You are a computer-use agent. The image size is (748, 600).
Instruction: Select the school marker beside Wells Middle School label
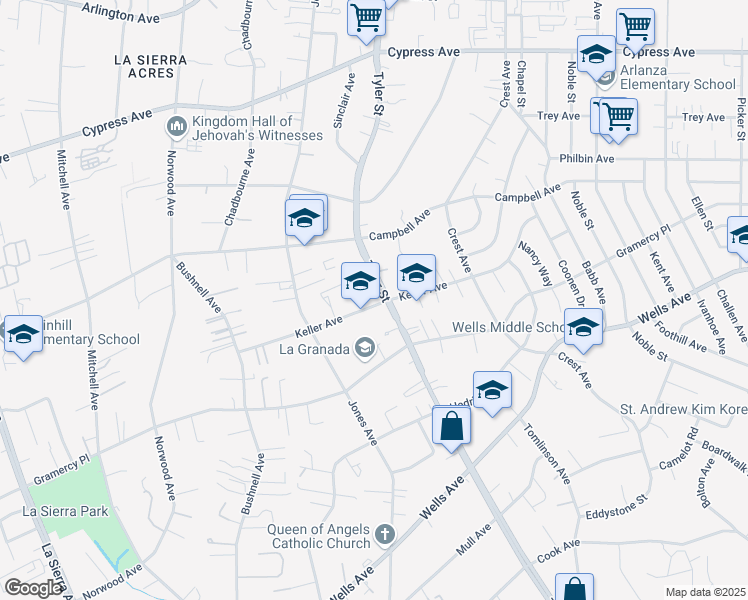point(582,328)
